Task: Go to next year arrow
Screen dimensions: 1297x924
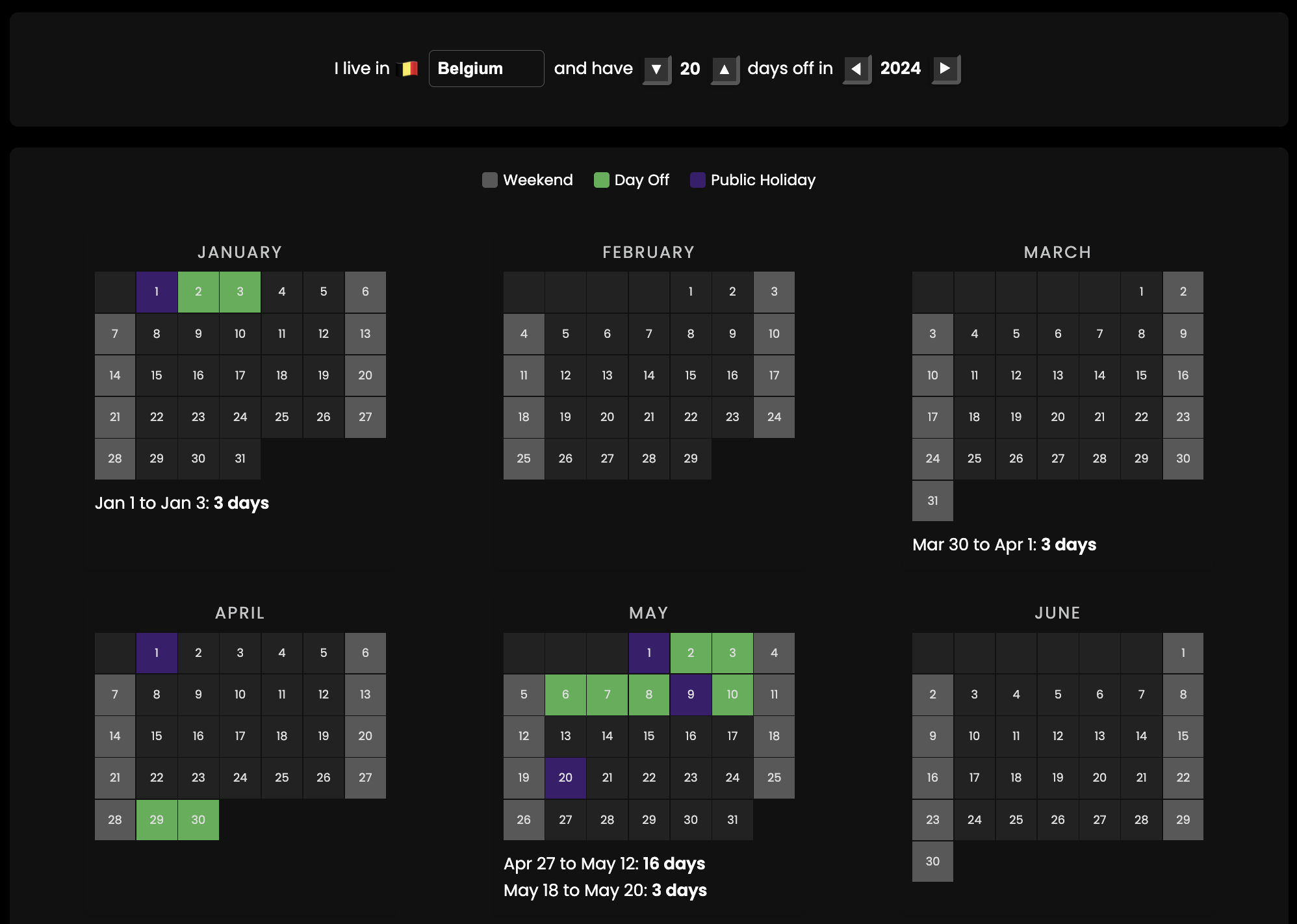Action: point(945,68)
